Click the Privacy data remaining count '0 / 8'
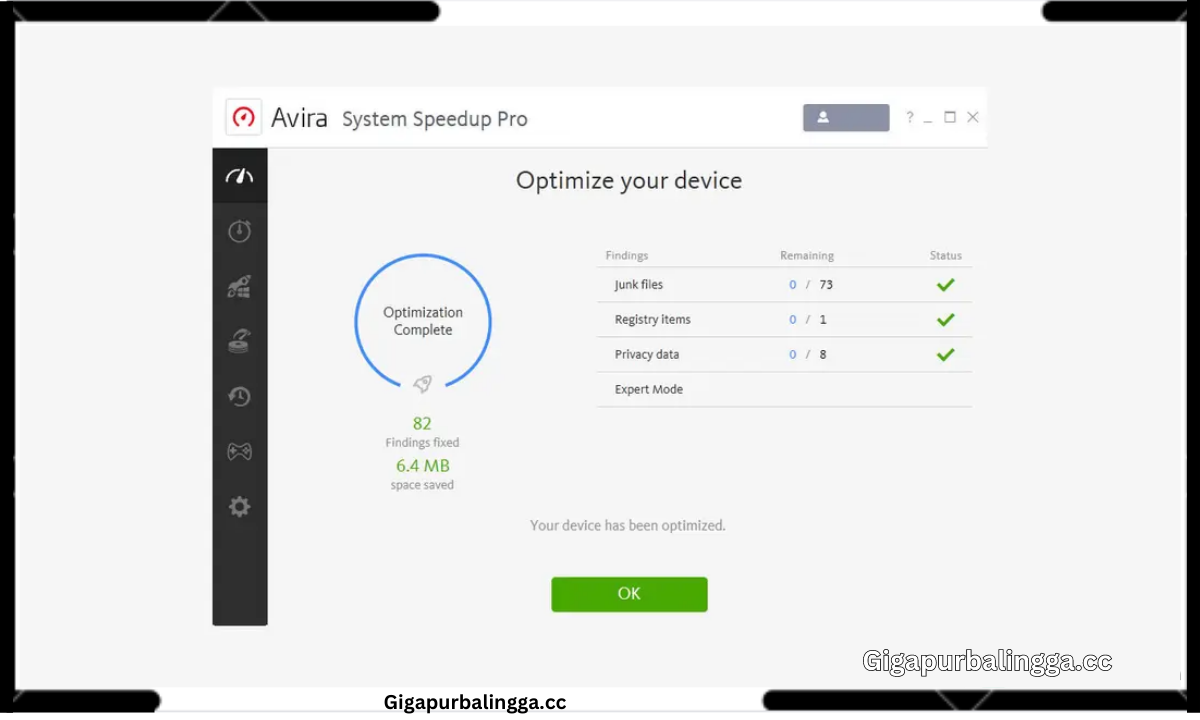The height and width of the screenshot is (720, 1200). click(808, 355)
